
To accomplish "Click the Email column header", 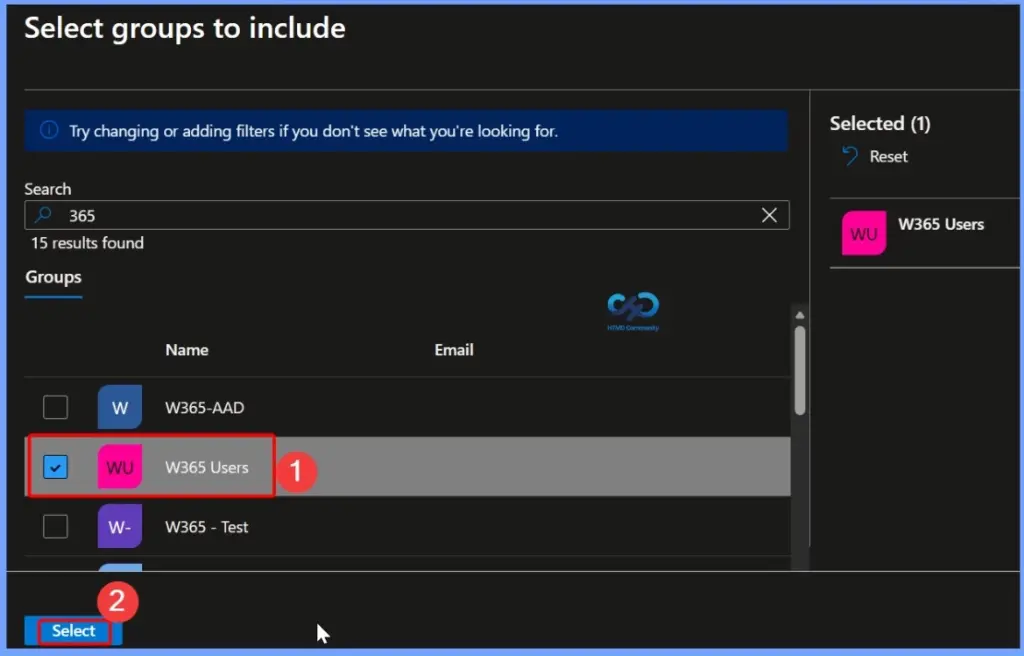I will pos(454,350).
